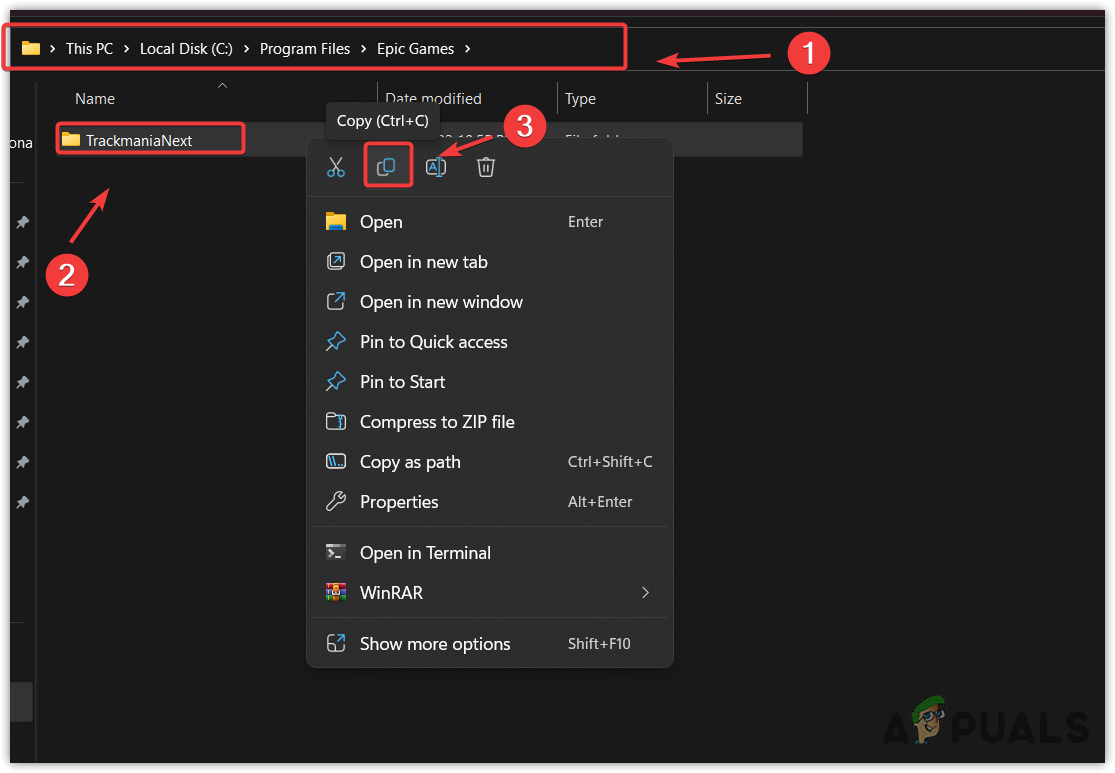This screenshot has width=1115, height=773.
Task: Open Properties from the context menu
Action: (490, 501)
